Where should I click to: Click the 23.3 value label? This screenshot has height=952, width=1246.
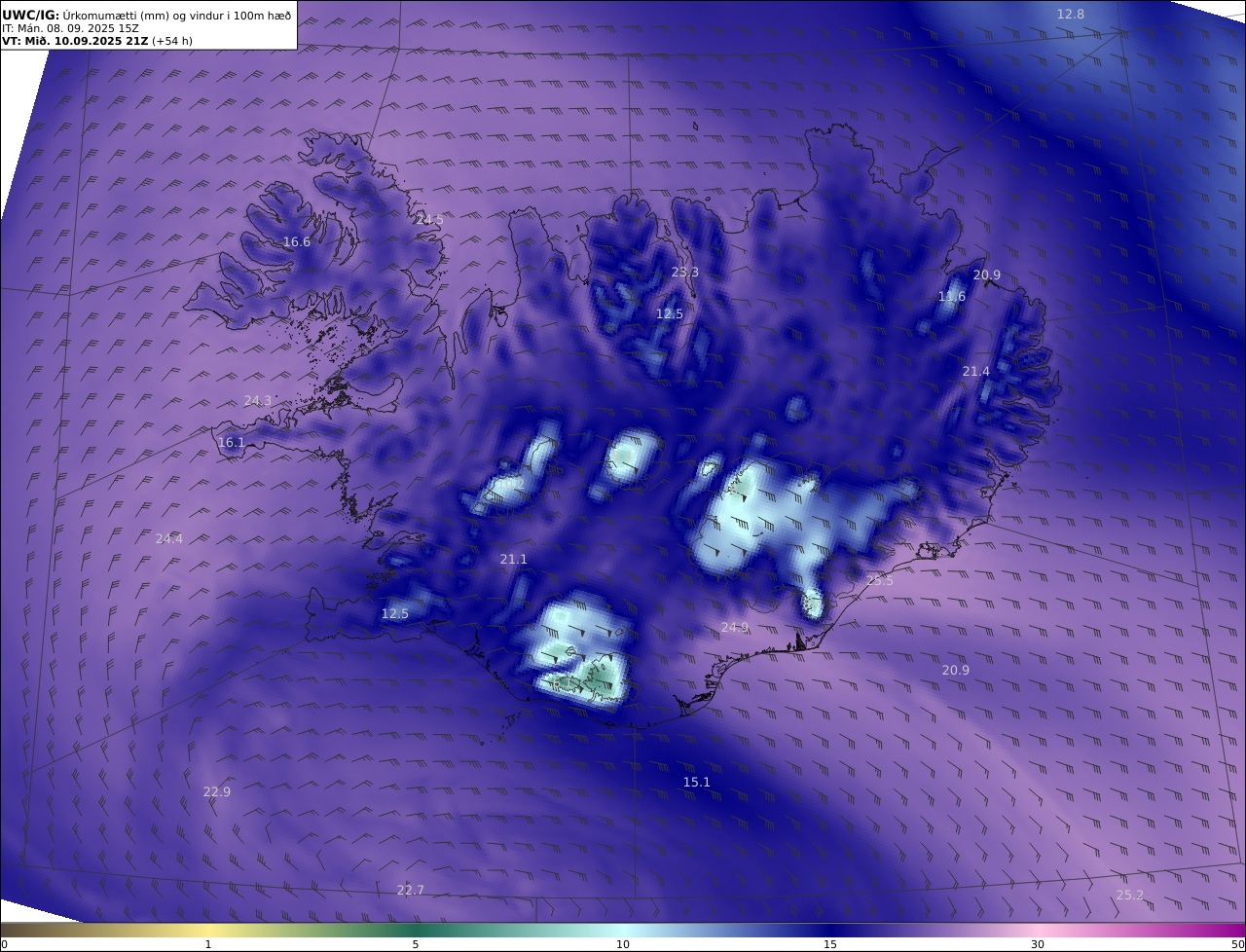685,272
